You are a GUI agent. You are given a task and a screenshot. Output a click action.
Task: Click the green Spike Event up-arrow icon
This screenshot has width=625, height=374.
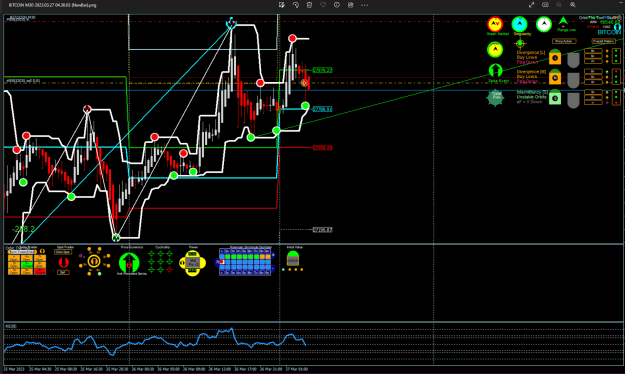(495, 71)
